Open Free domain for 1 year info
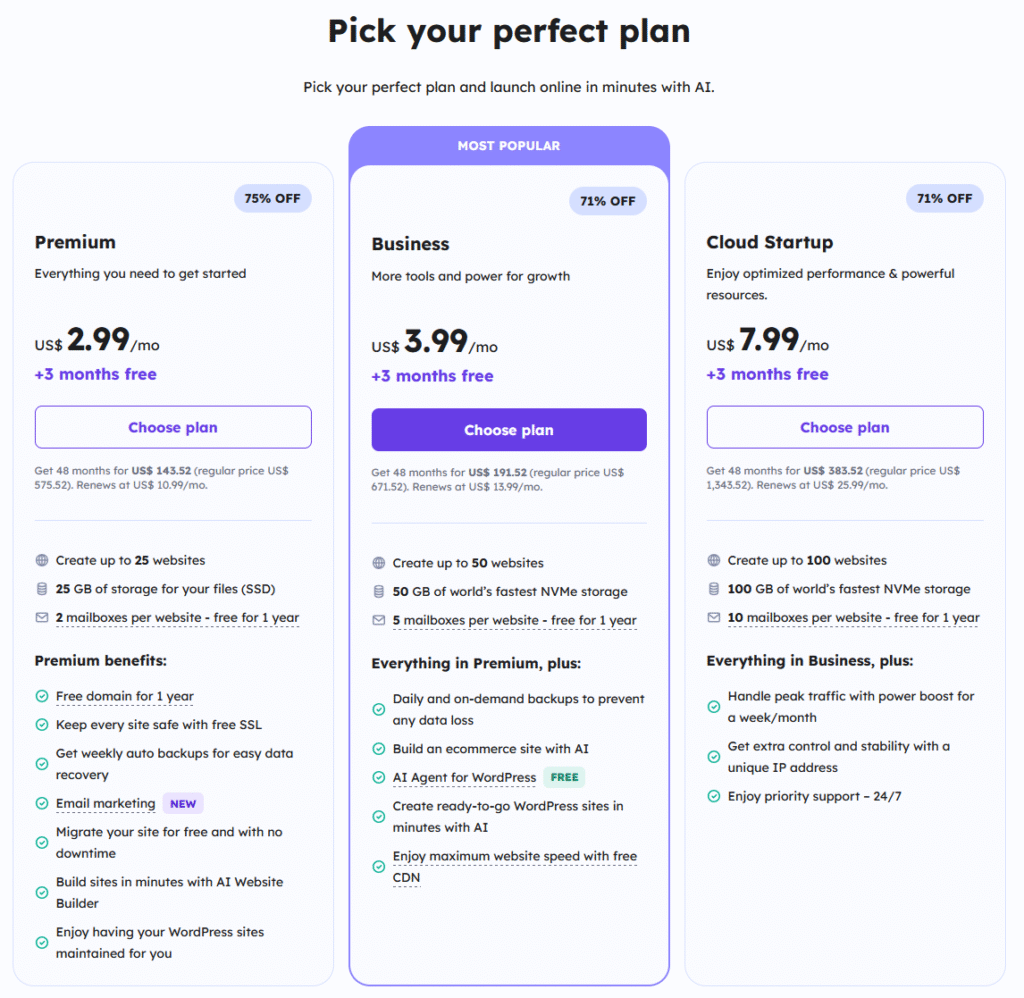Image resolution: width=1024 pixels, height=998 pixels. click(125, 697)
